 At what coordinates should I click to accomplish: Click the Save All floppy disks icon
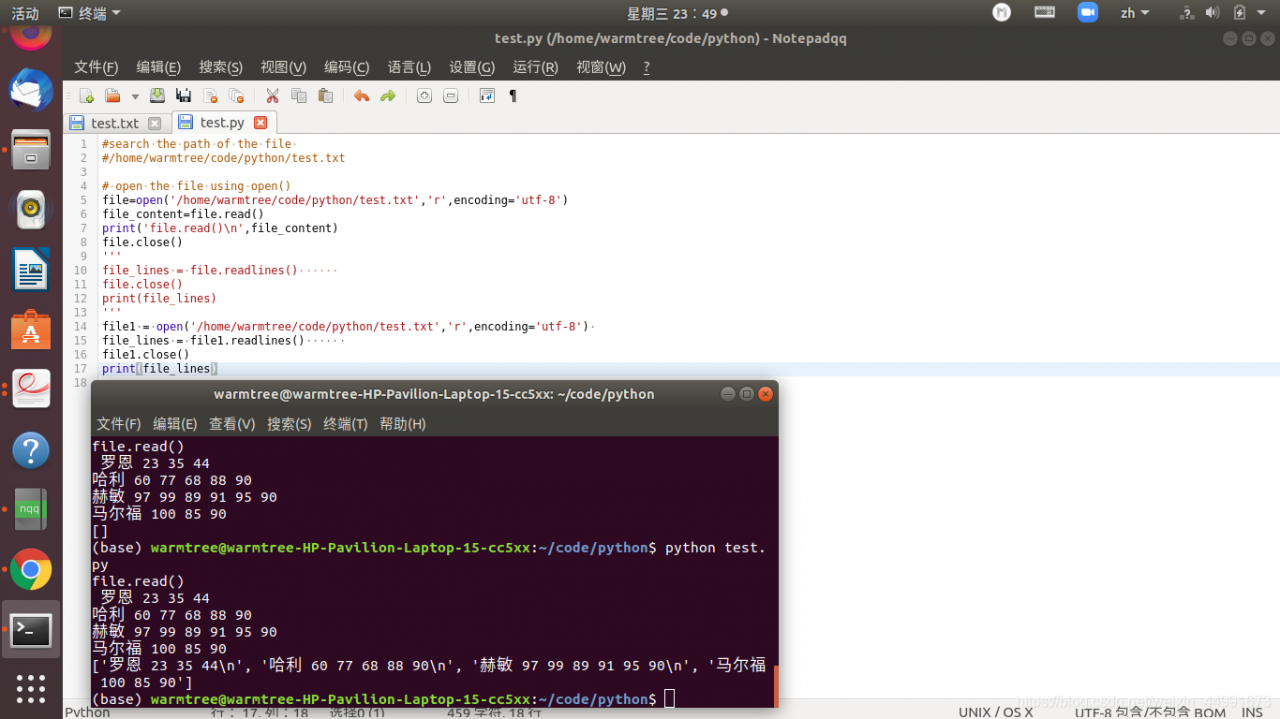tap(183, 96)
